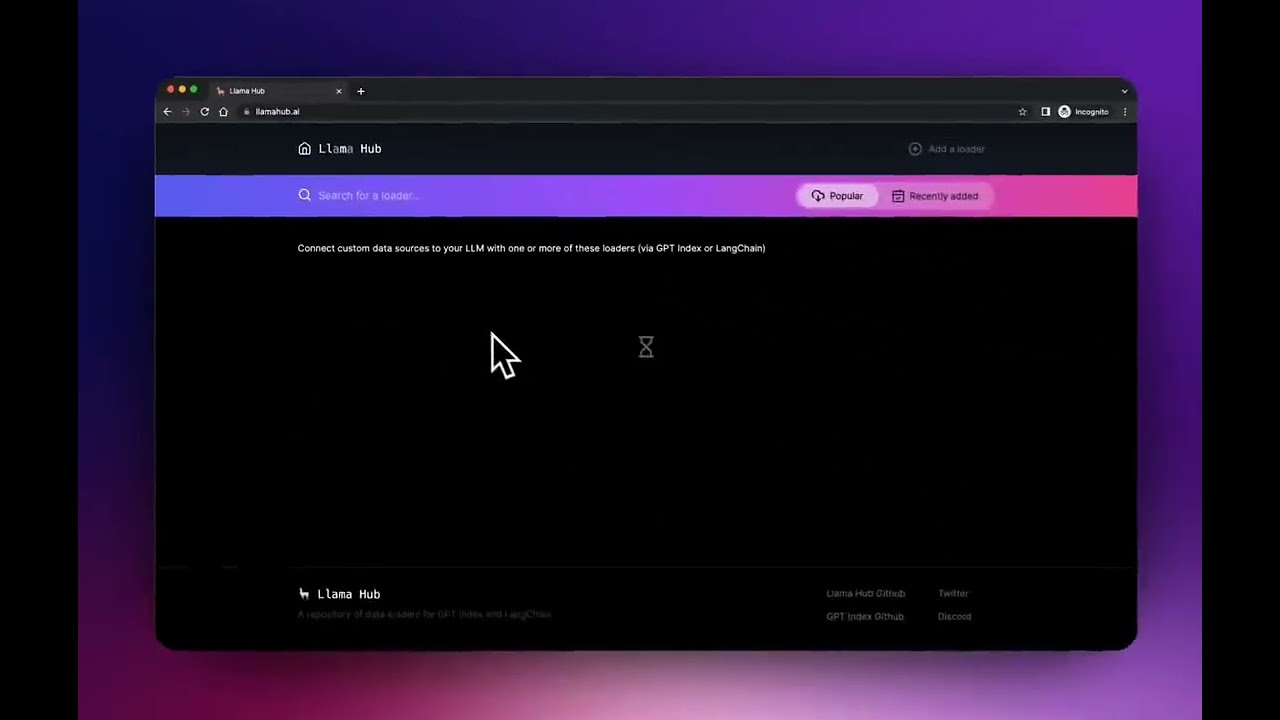Click the Incognito profile icon
The image size is (1280, 720).
[1064, 112]
